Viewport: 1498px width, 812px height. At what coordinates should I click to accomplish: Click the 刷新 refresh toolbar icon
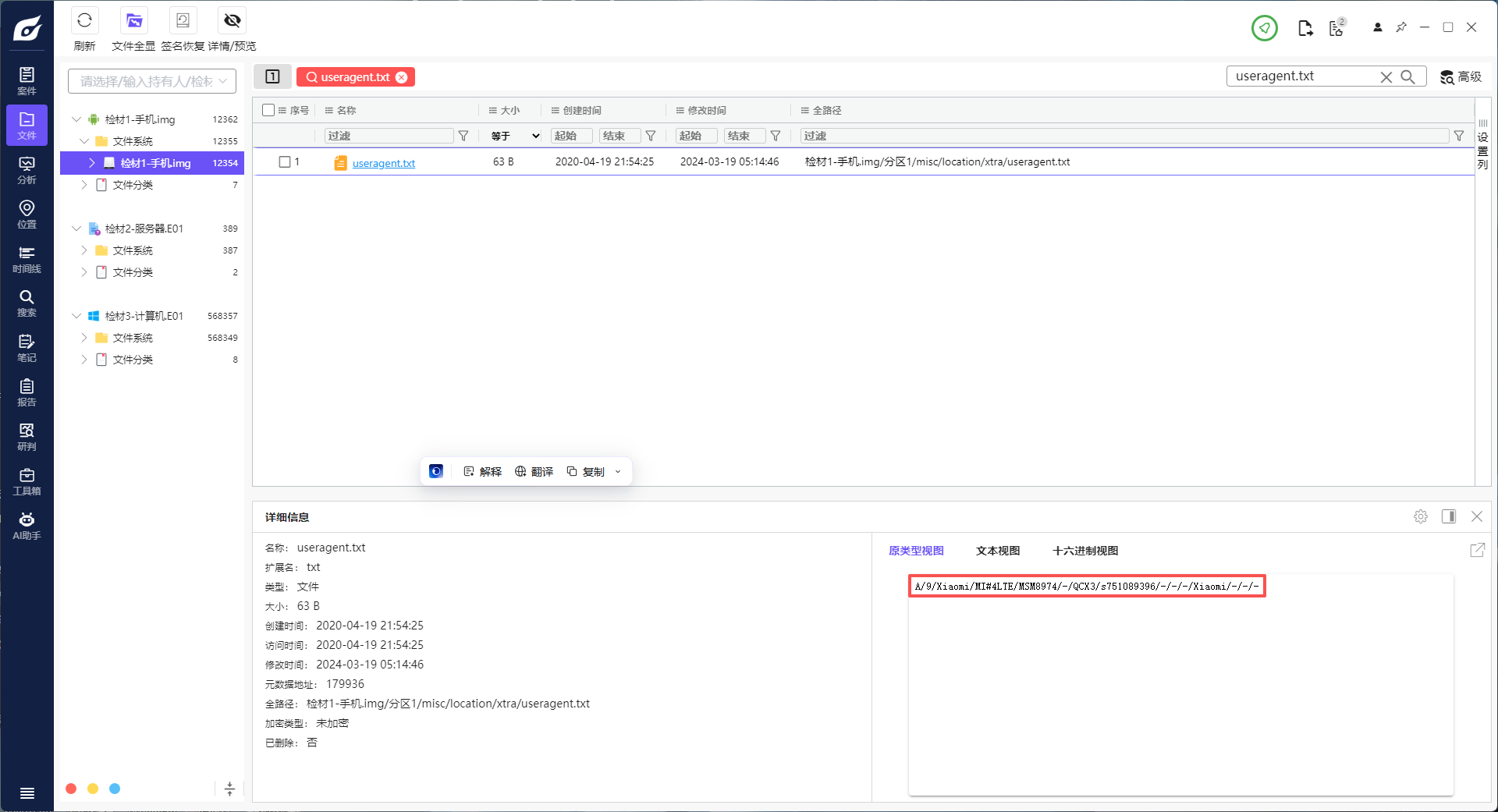[84, 20]
